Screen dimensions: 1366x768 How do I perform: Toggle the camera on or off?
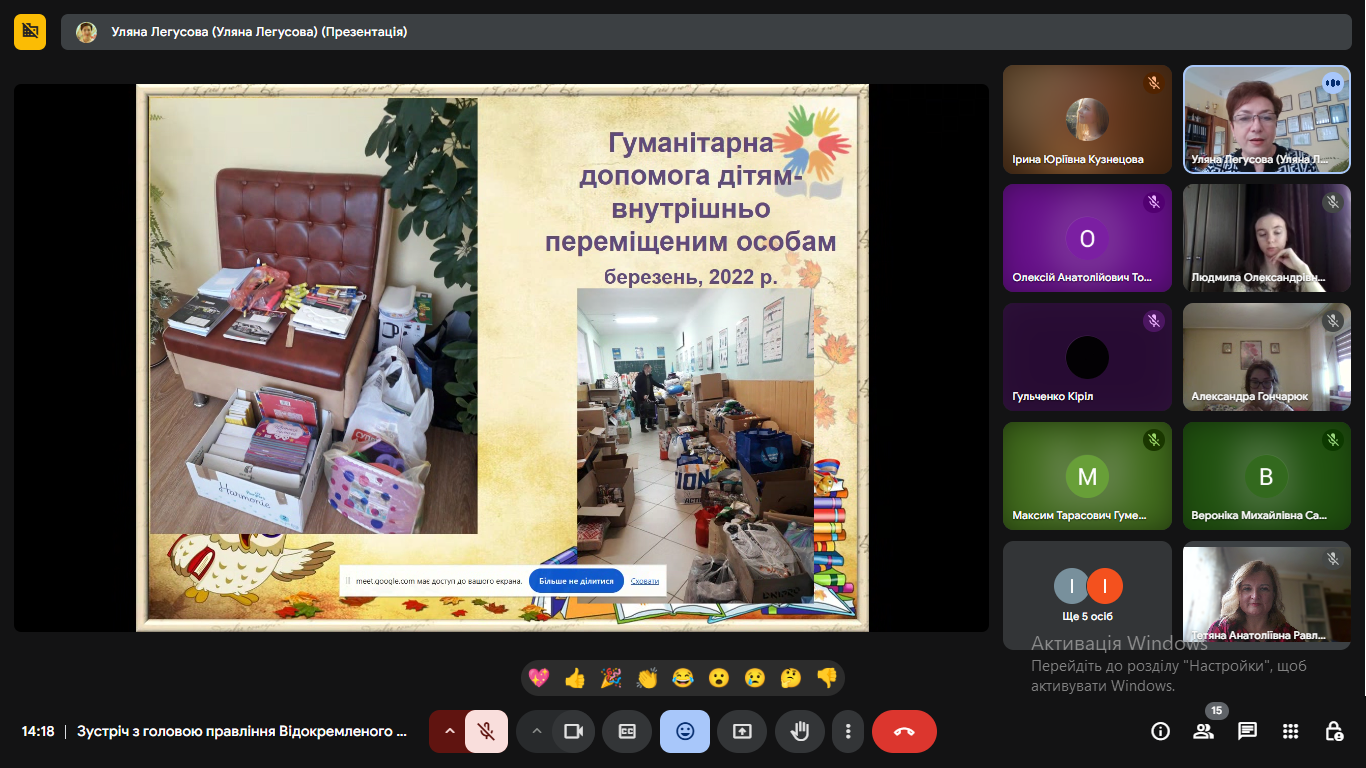click(x=573, y=731)
